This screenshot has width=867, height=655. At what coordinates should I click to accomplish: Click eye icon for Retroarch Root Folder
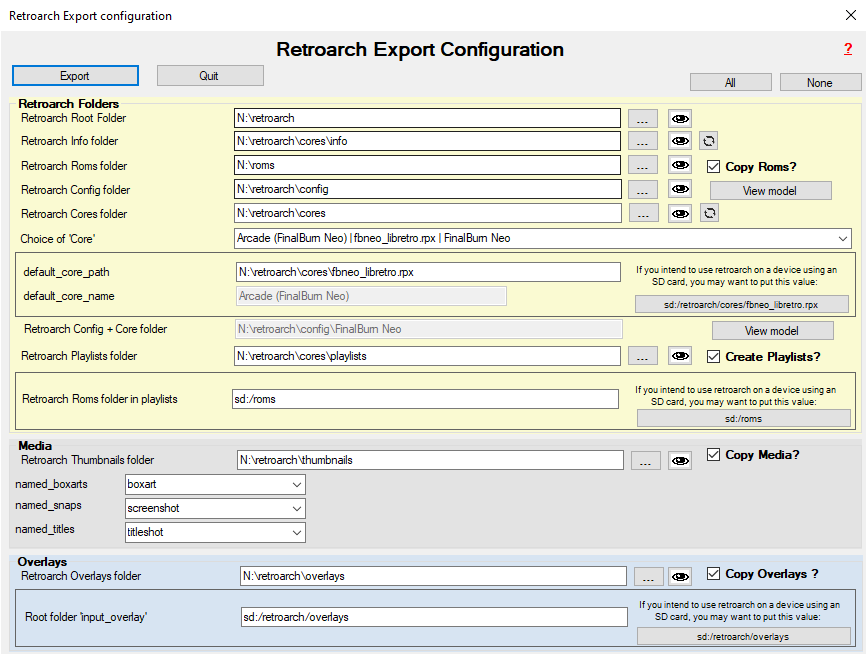point(680,118)
